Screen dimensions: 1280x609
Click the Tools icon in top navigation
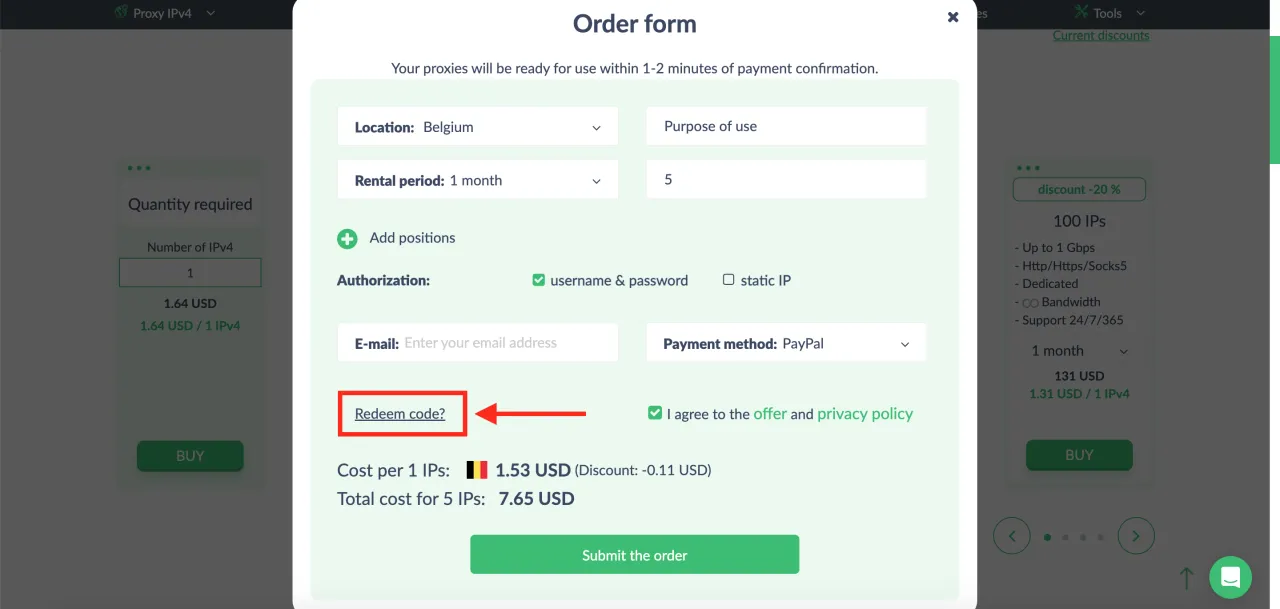1081,13
